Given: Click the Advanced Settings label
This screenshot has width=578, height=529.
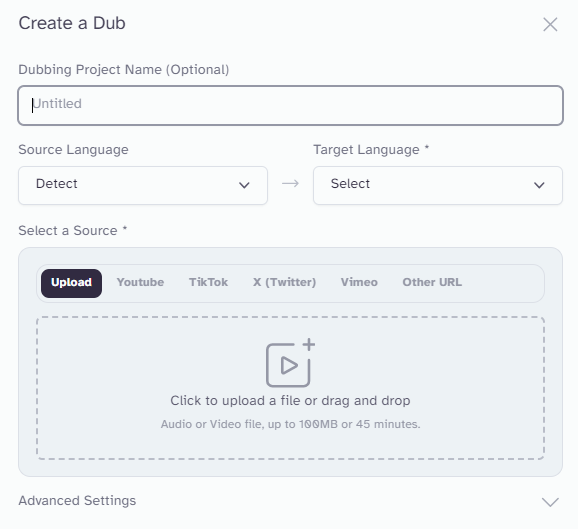Looking at the screenshot, I should [77, 501].
